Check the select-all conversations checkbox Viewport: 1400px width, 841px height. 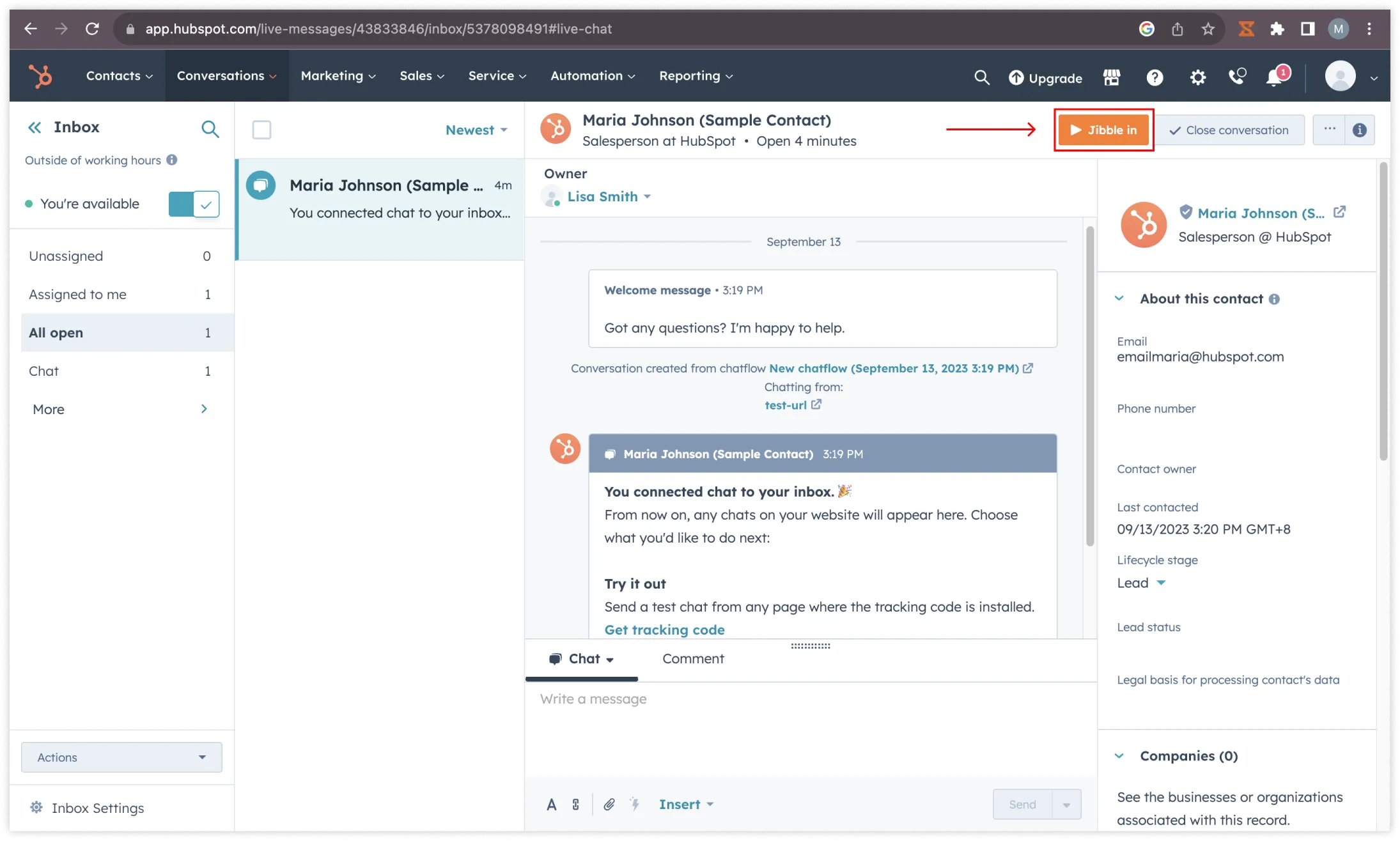click(262, 130)
